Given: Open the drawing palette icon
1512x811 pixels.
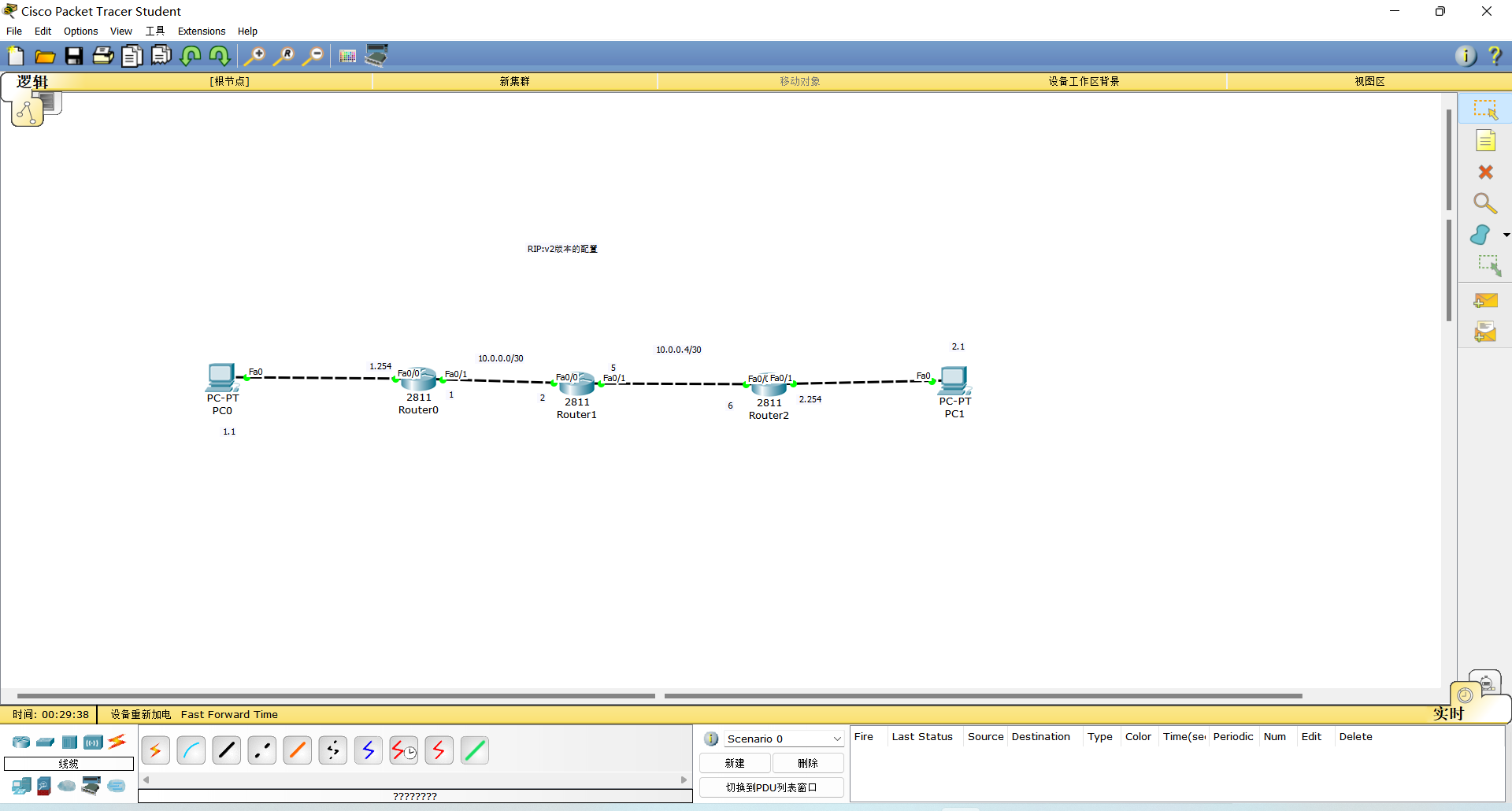Looking at the screenshot, I should pos(347,56).
